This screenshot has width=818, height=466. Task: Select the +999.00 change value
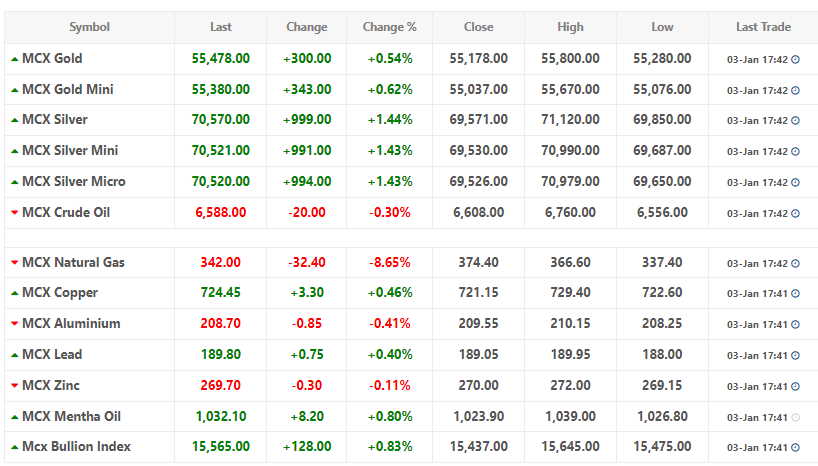(x=307, y=120)
